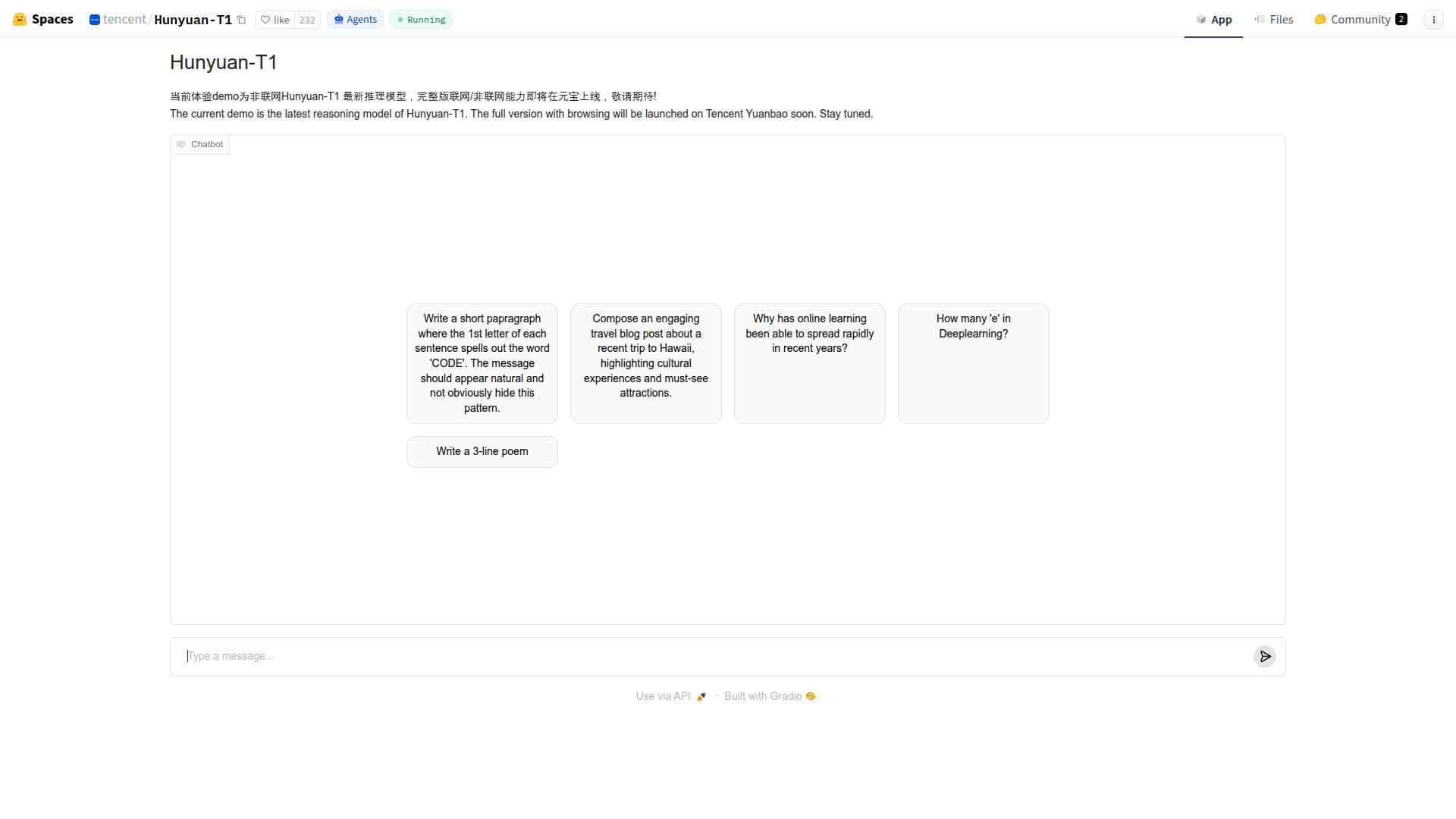Open the Community tab
The width and height of the screenshot is (1456, 819).
(1360, 20)
